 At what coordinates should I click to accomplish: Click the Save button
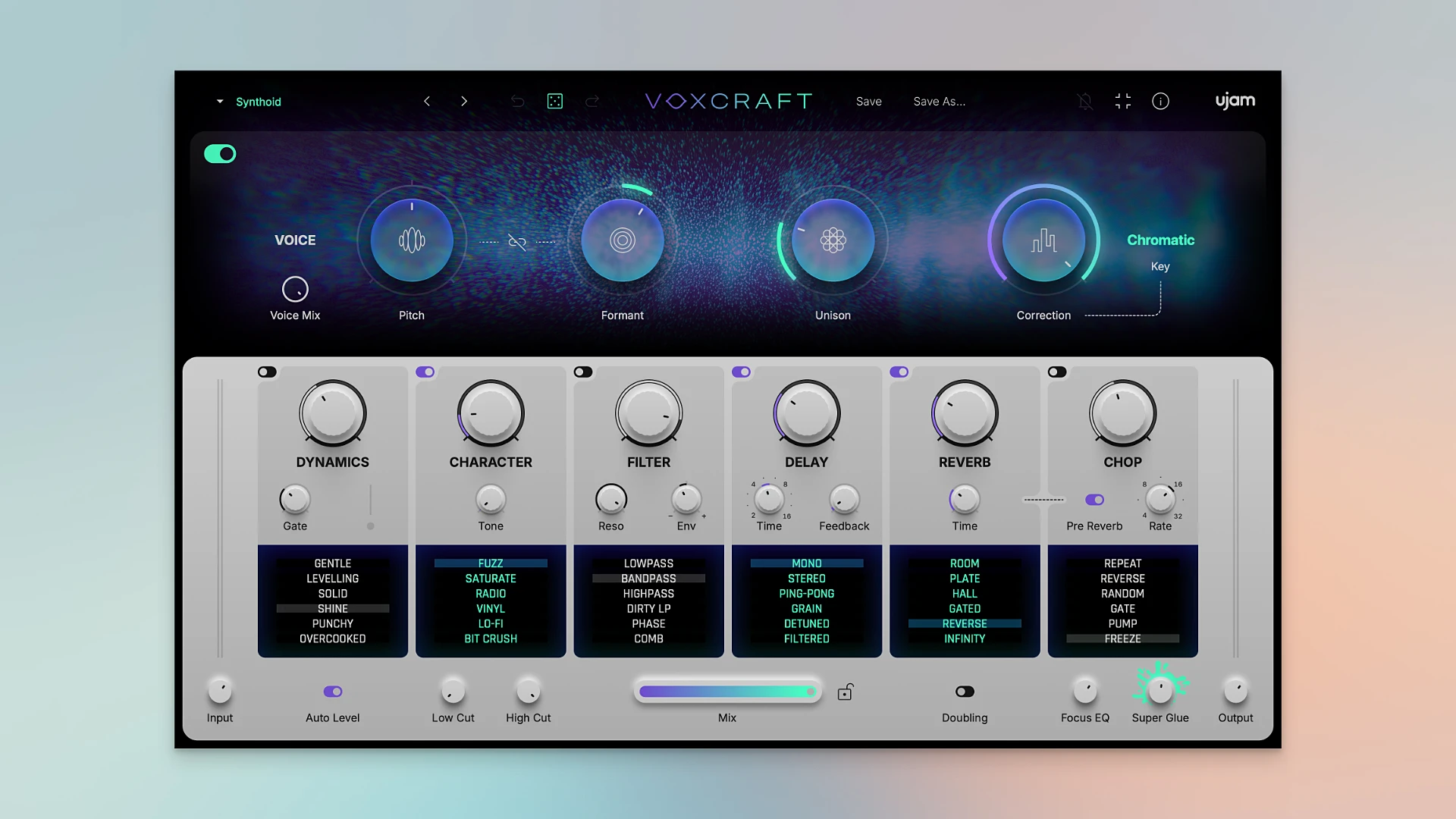tap(868, 101)
